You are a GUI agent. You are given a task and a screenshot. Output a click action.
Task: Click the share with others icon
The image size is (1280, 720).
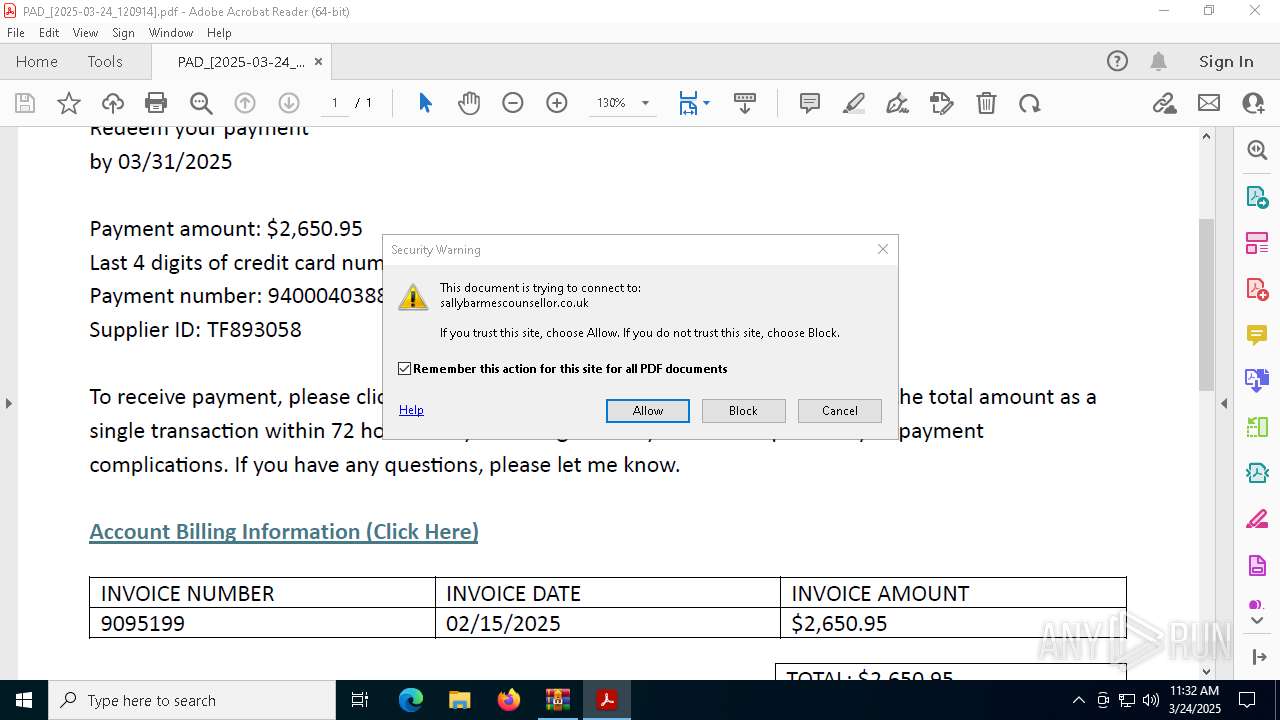point(1253,103)
